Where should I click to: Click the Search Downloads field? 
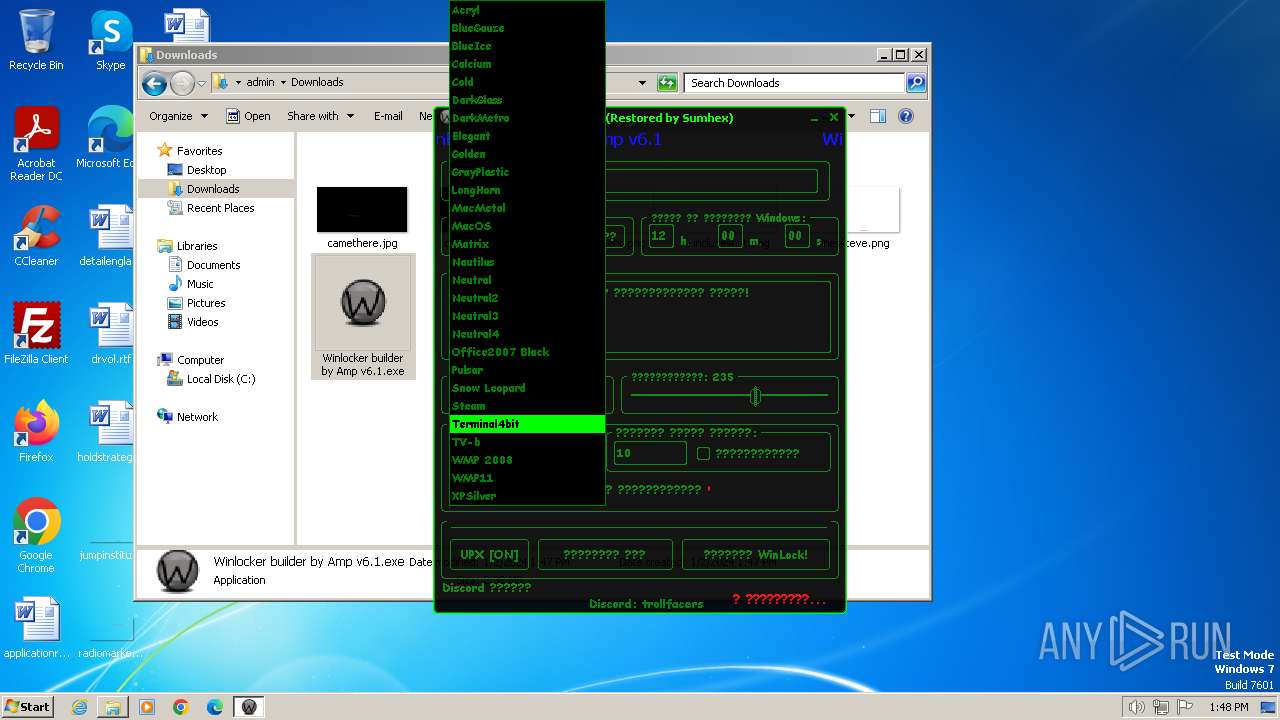pos(795,83)
